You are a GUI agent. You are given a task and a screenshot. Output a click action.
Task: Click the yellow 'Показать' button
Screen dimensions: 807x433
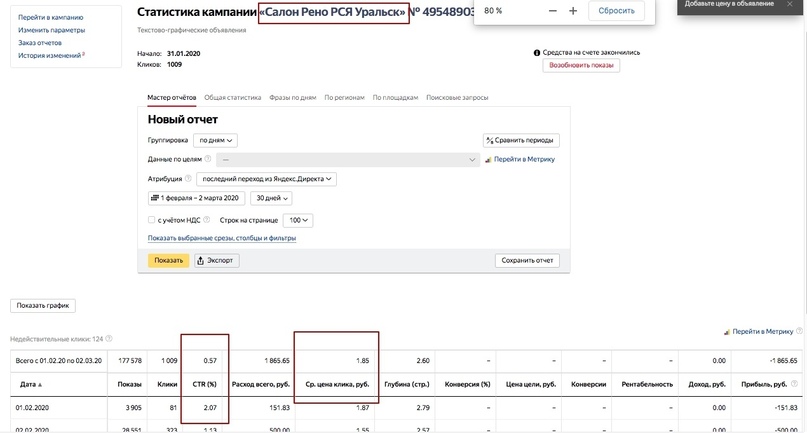pos(168,261)
